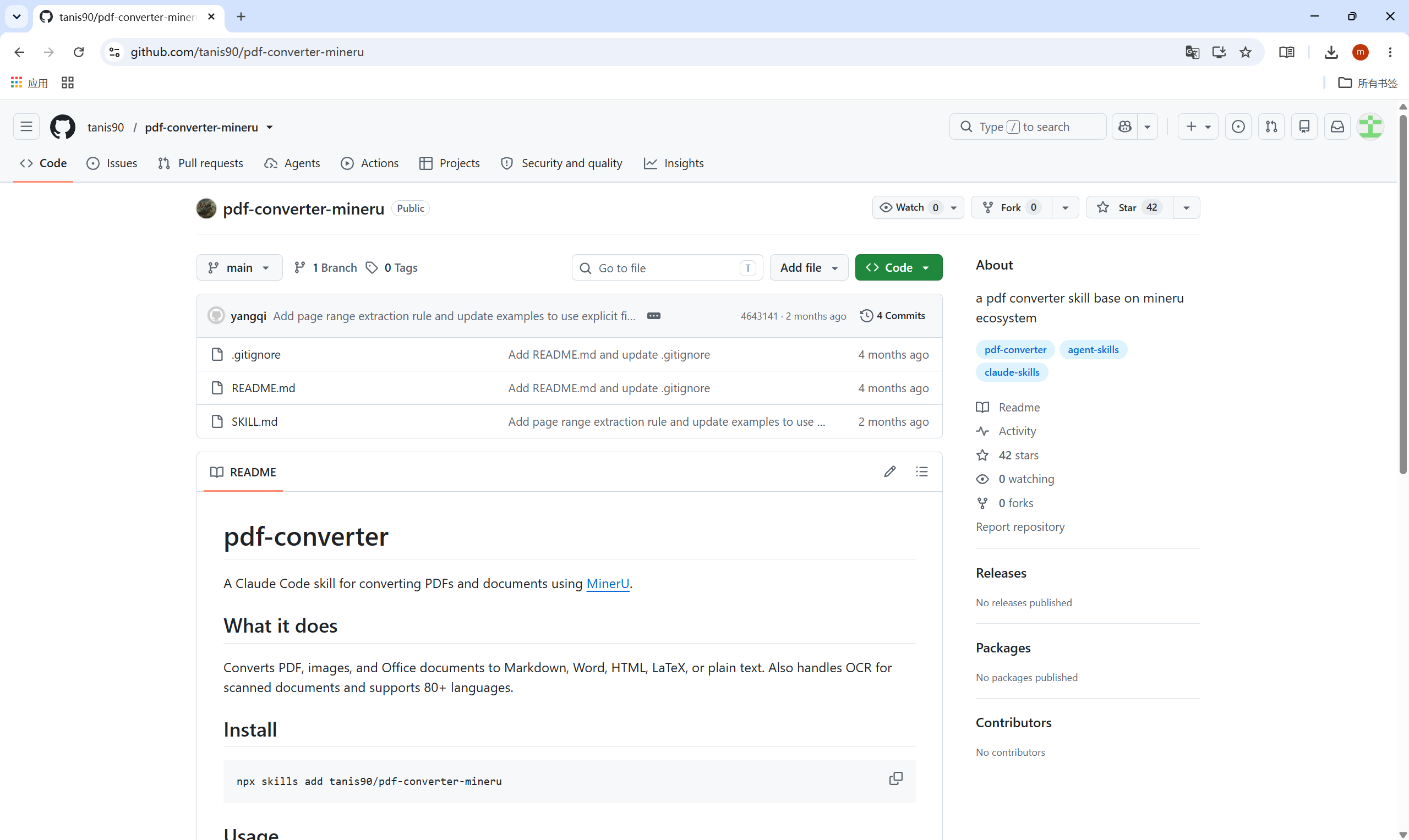Open the issues icon in the header
The image size is (1409, 840).
(1238, 127)
